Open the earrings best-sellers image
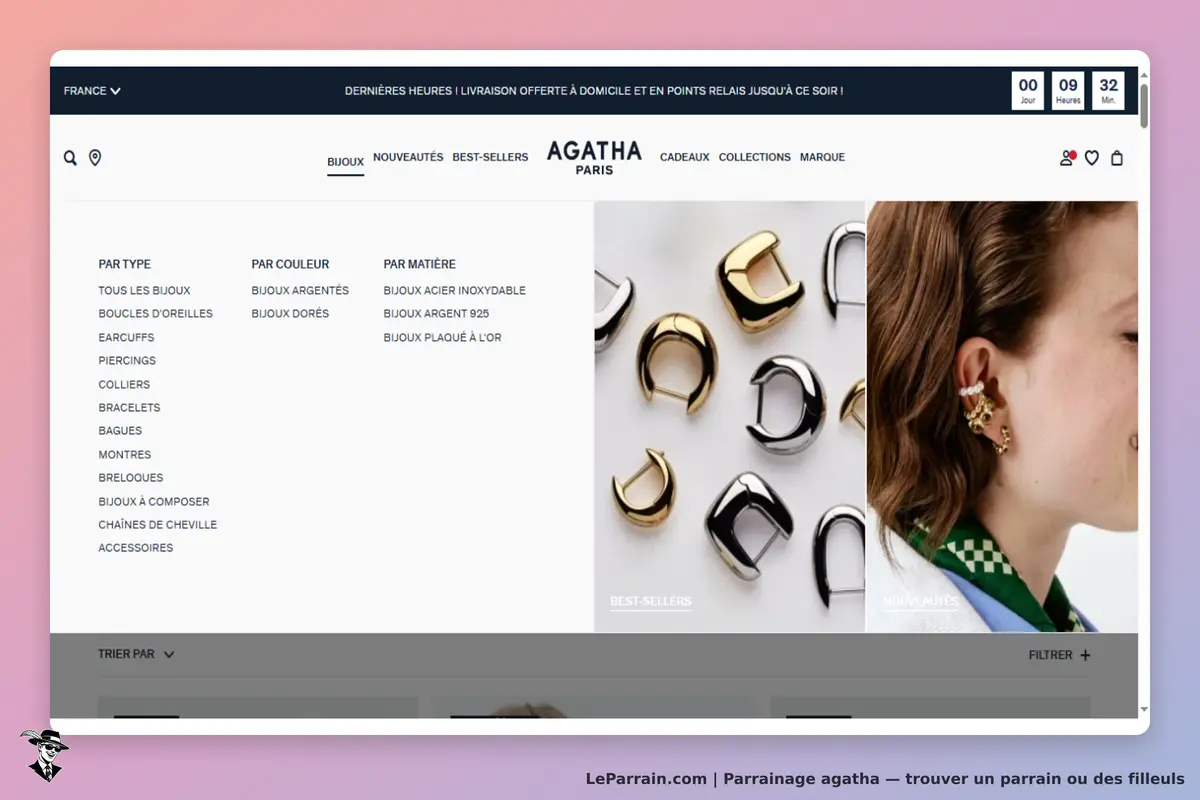Image resolution: width=1200 pixels, height=800 pixels. [x=730, y=417]
